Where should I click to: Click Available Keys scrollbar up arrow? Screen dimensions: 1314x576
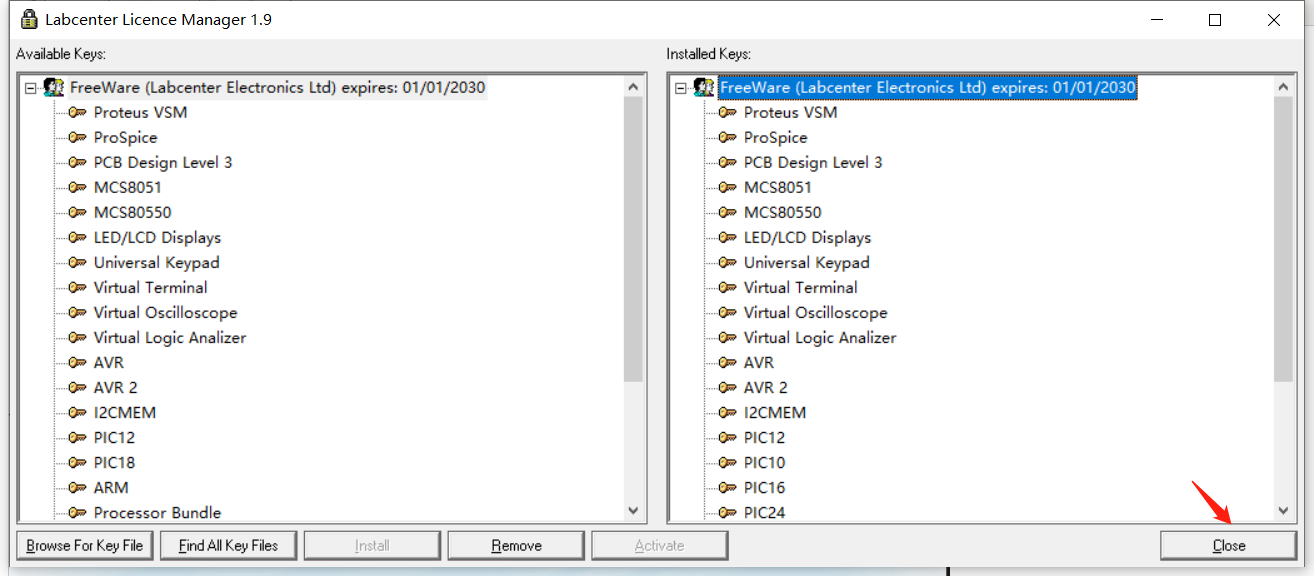[x=633, y=87]
